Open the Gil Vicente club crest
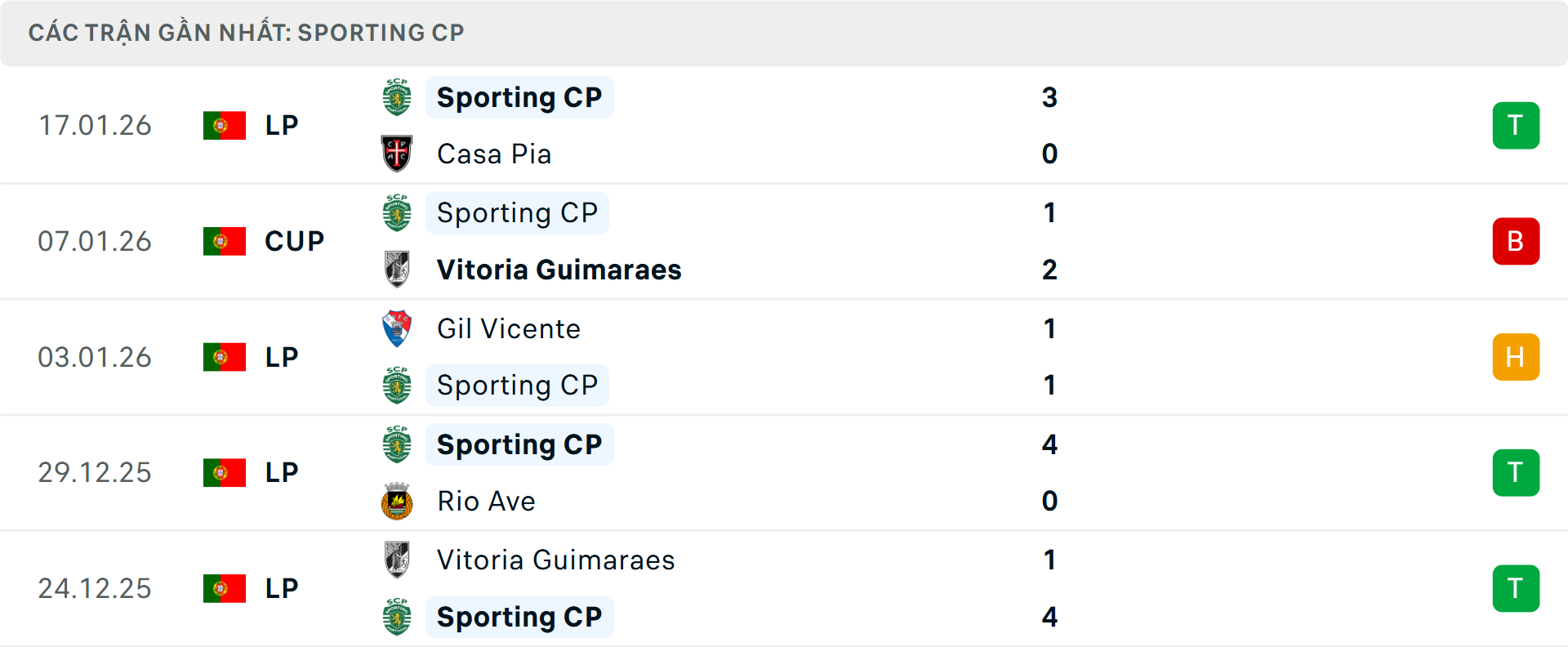1568x647 pixels. tap(398, 328)
